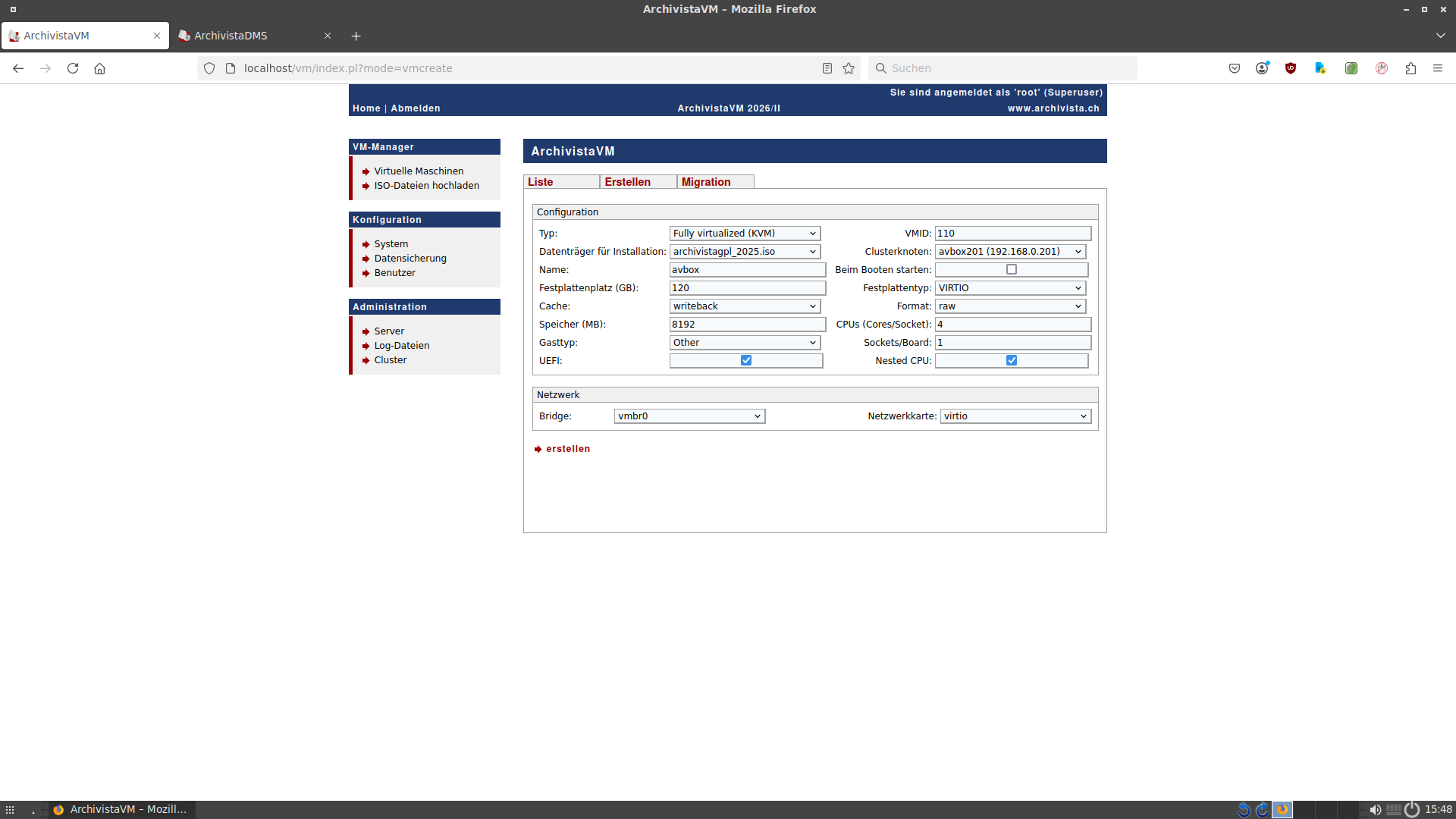This screenshot has height=819, width=1456.
Task: Click the Speicher (MB) input field
Action: (747, 325)
